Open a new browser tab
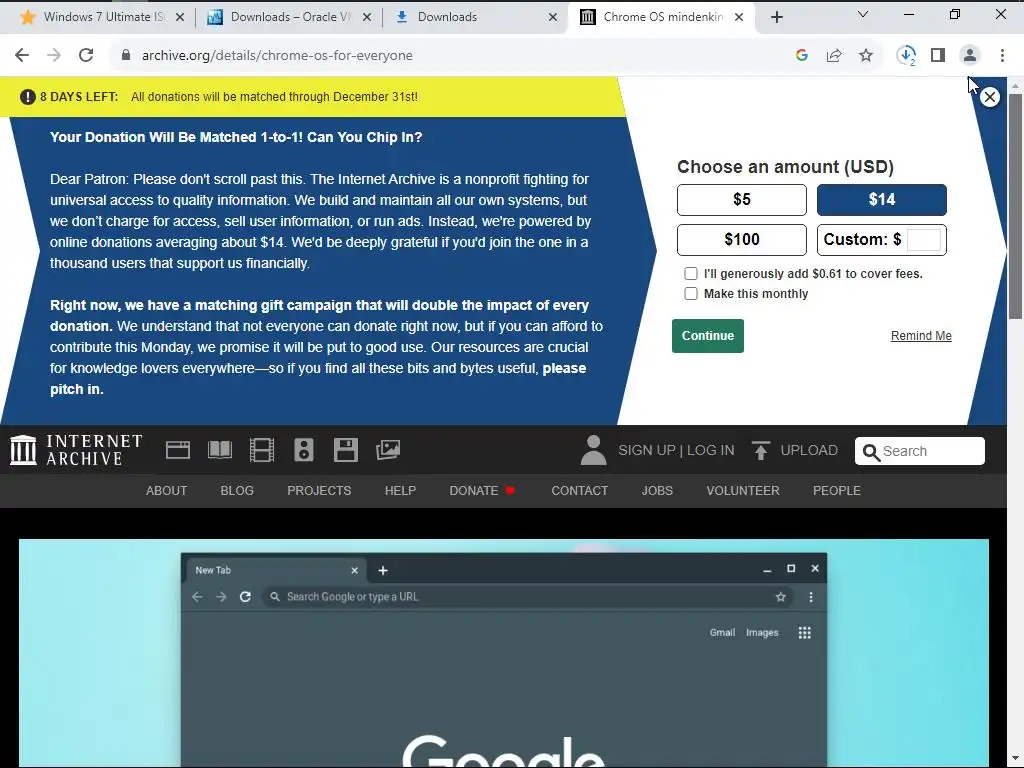 776,17
